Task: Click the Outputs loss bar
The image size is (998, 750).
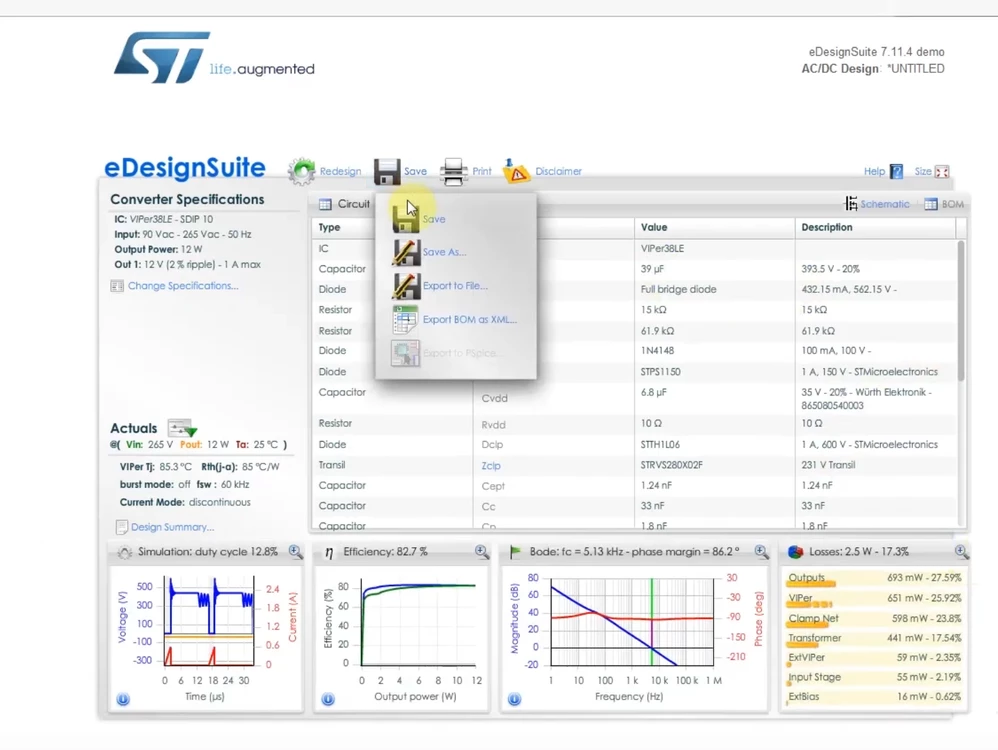Action: click(x=811, y=583)
